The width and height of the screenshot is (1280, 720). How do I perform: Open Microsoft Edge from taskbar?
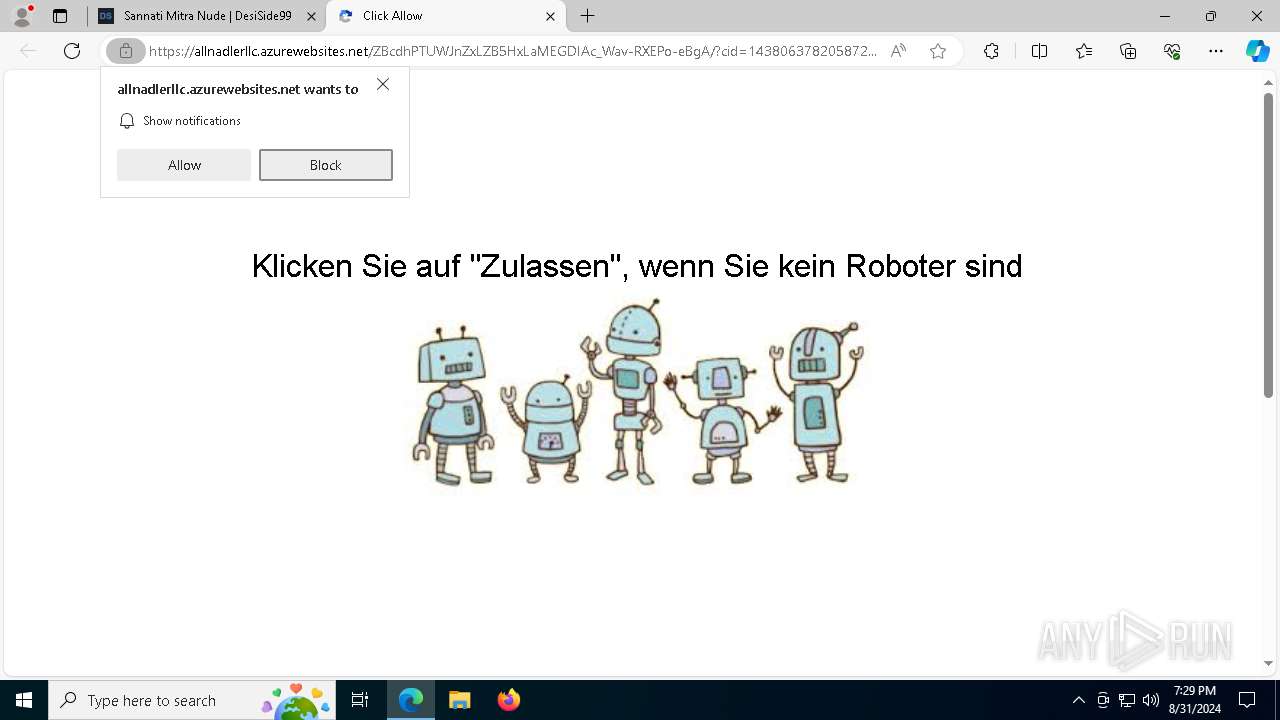411,700
